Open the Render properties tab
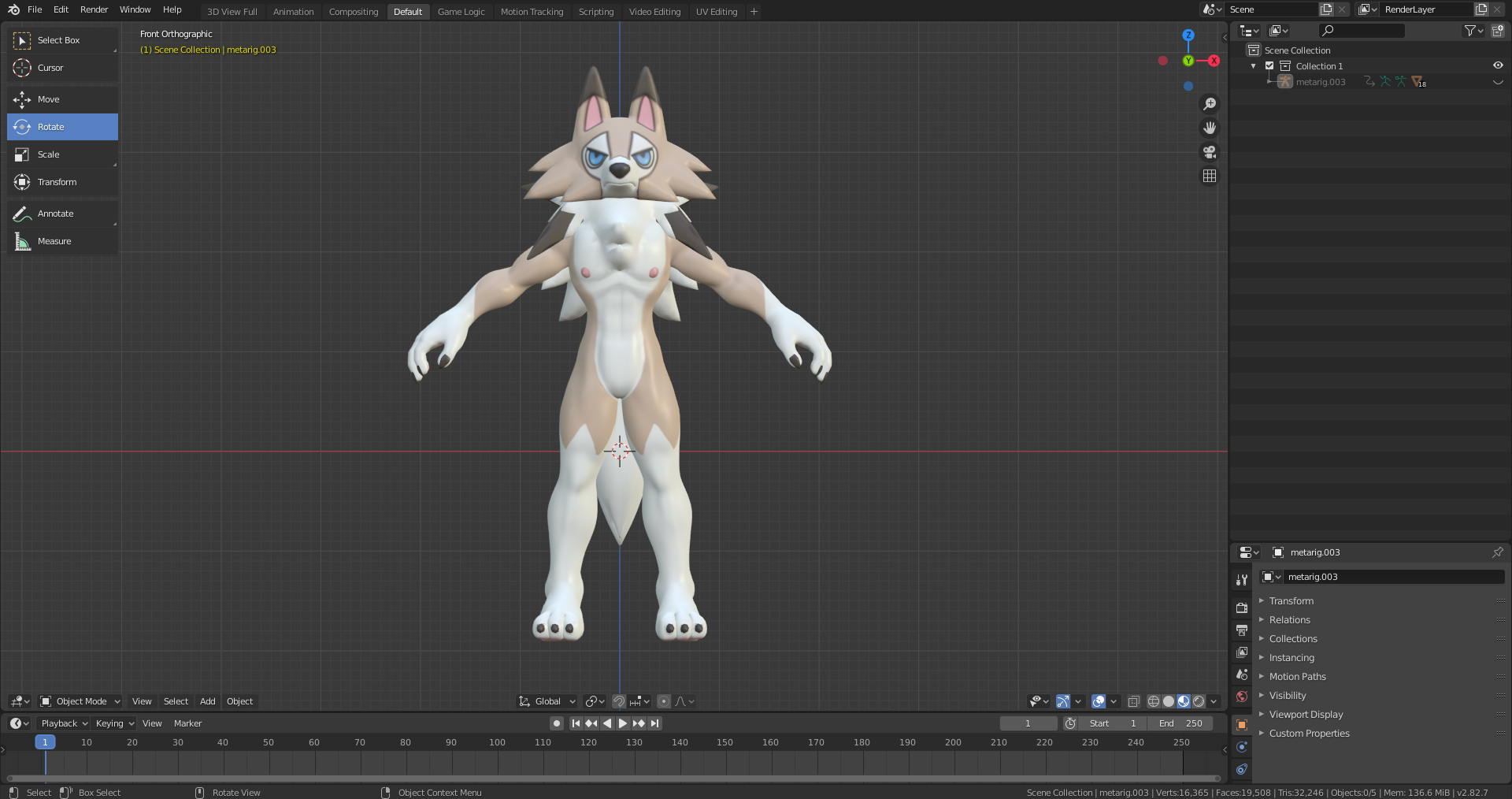Screen dimensions: 1512x799 click(1242, 608)
